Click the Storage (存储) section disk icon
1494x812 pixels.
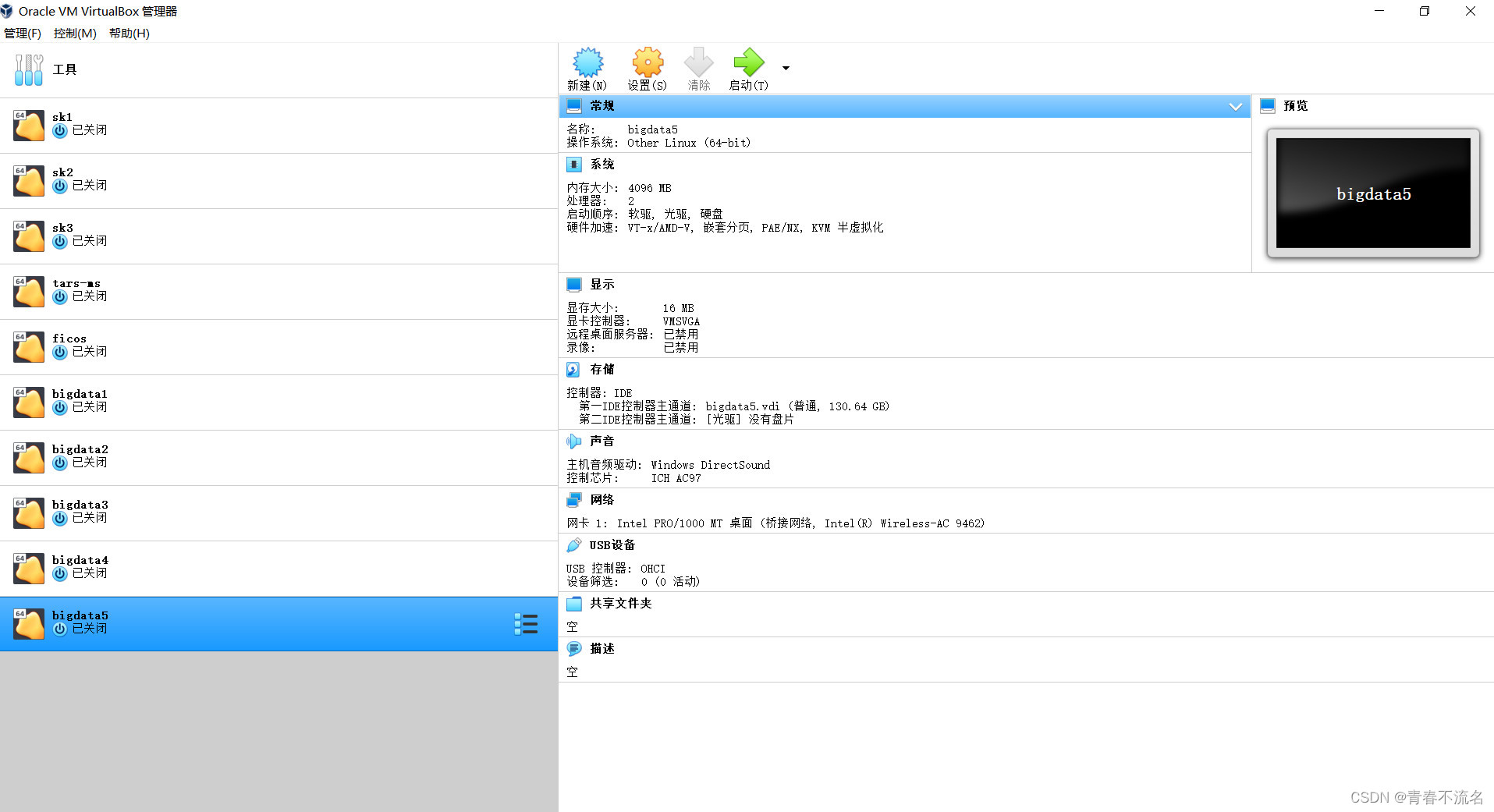(573, 370)
